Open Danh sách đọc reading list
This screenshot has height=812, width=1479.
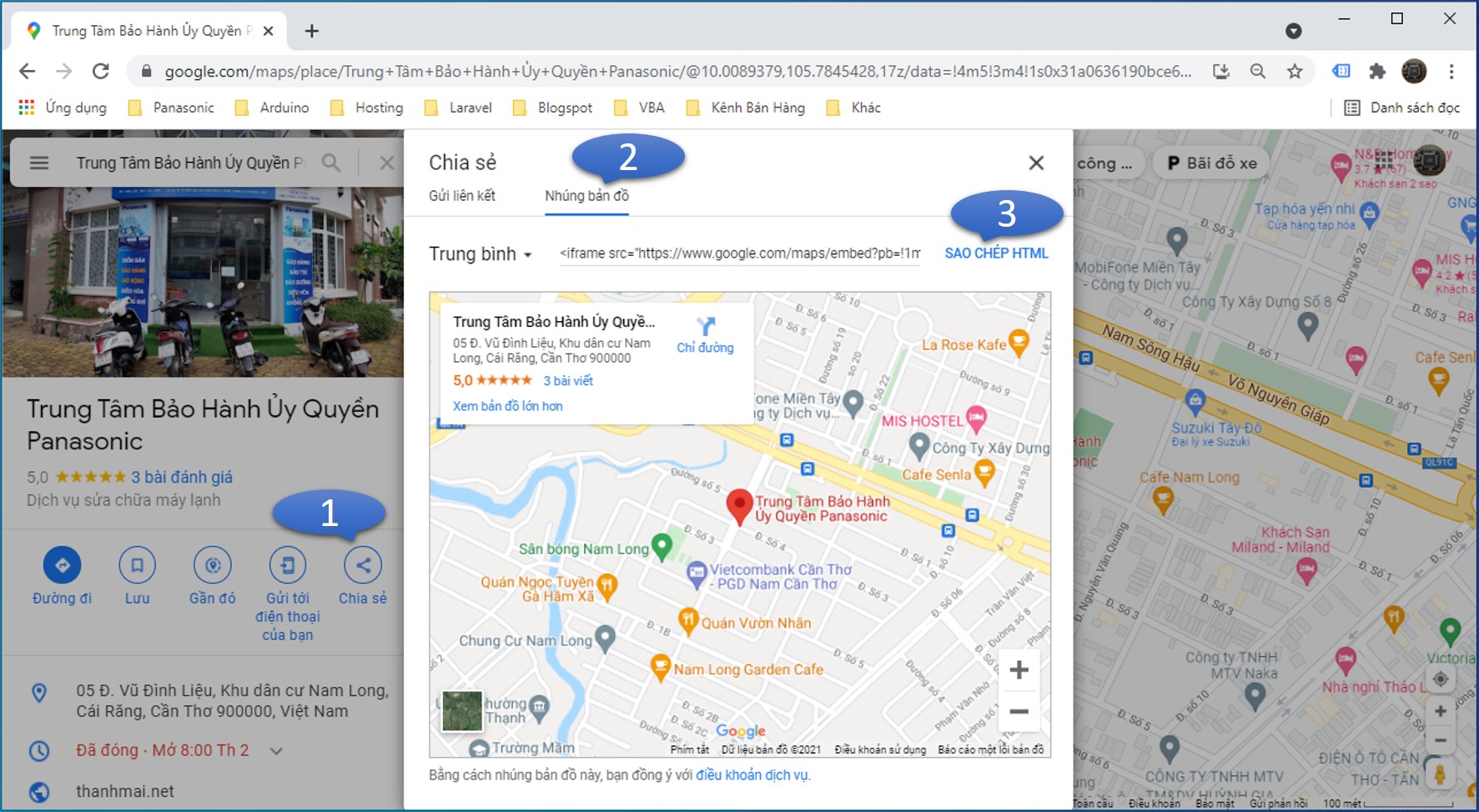[x=1402, y=108]
